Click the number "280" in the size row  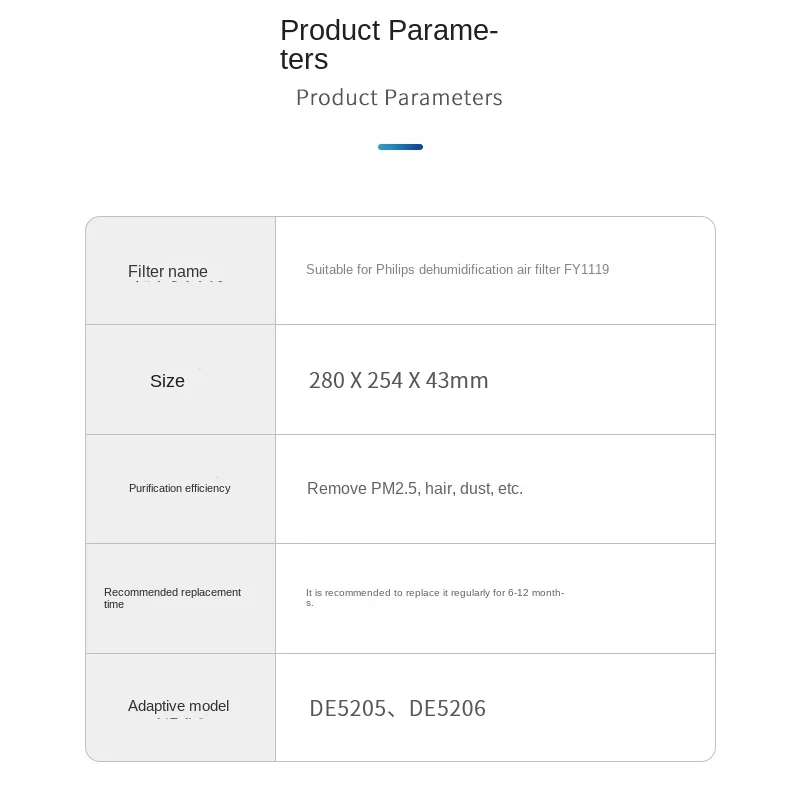pyautogui.click(x=326, y=380)
